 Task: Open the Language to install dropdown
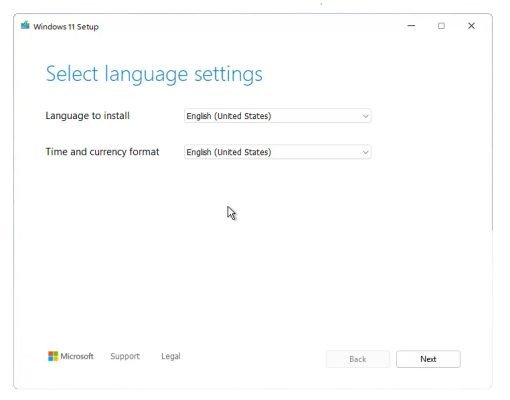(x=278, y=116)
